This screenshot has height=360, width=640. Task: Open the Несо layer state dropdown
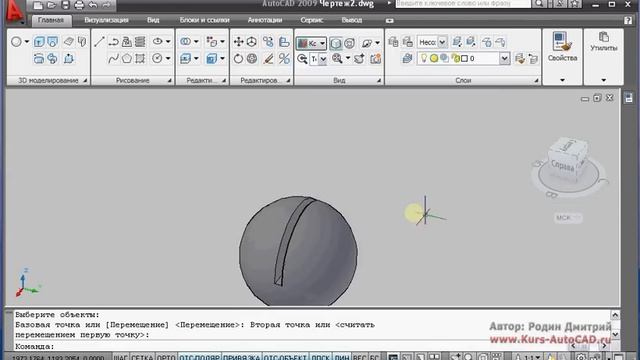pos(442,42)
